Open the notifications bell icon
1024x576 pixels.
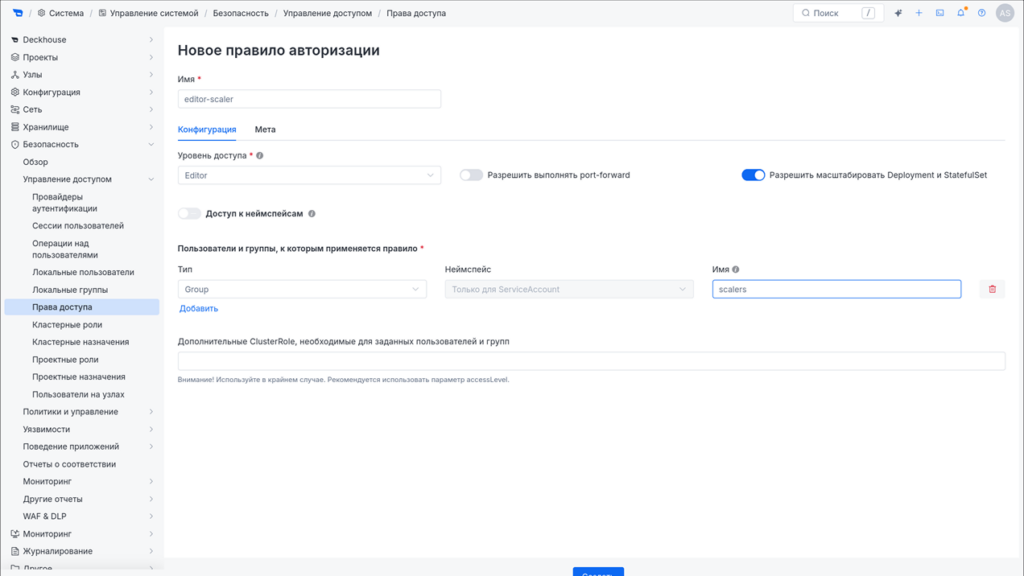[x=961, y=13]
